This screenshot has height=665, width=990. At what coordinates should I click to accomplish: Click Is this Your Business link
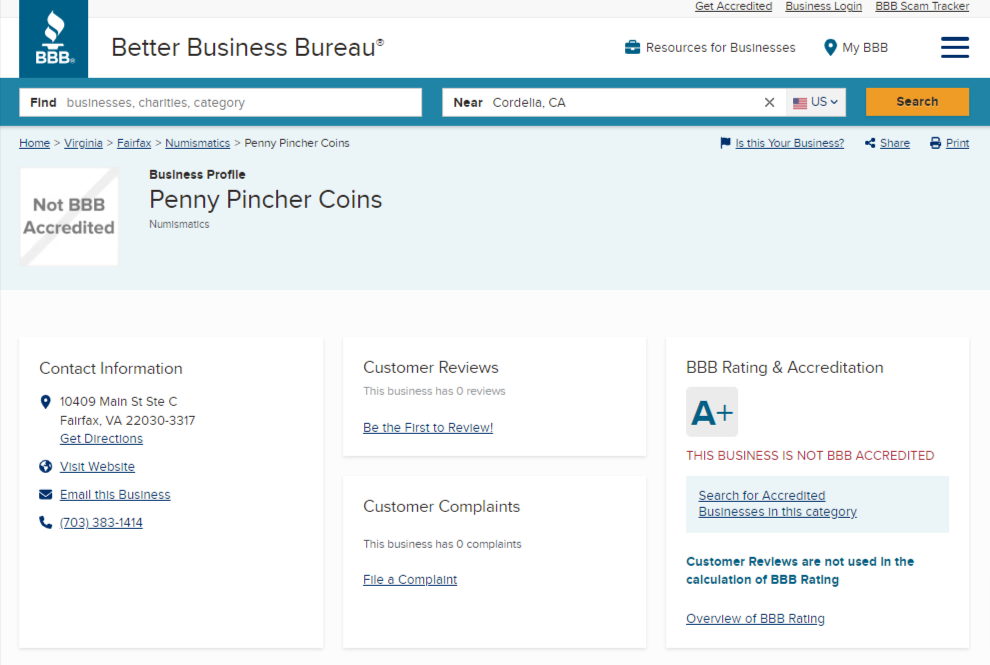click(x=789, y=143)
